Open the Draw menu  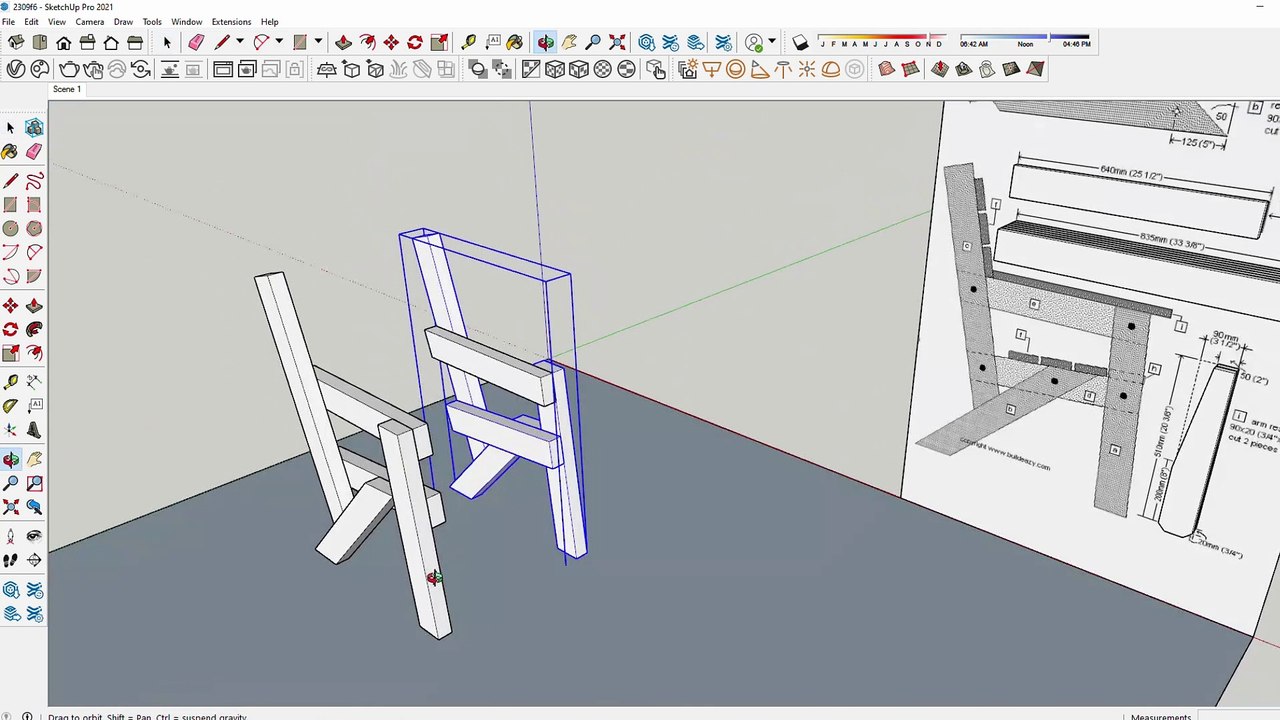tap(123, 21)
